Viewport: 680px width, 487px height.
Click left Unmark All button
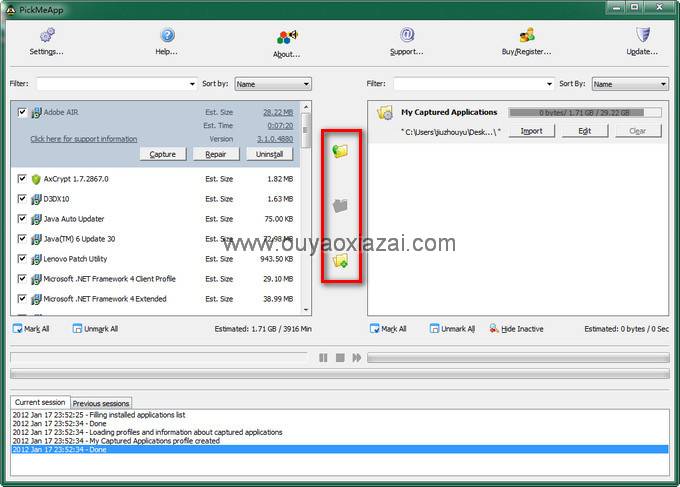(95, 329)
